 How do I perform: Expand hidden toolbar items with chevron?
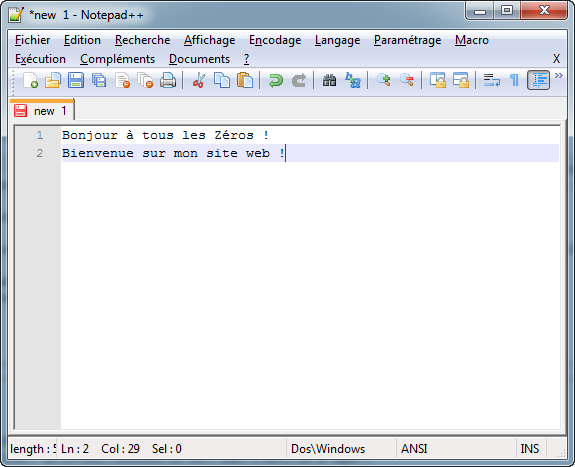[558, 76]
